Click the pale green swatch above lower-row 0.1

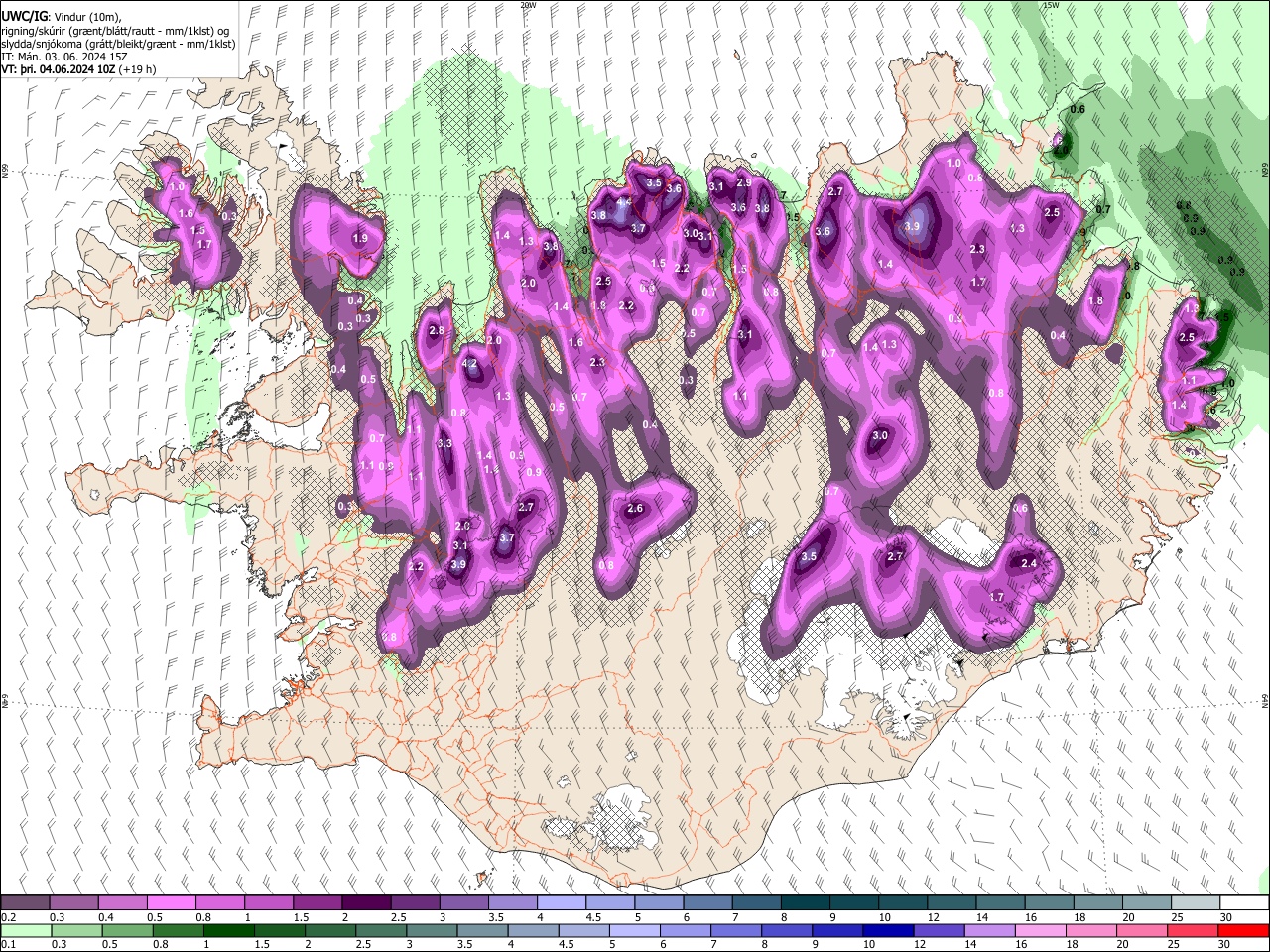[x=26, y=930]
